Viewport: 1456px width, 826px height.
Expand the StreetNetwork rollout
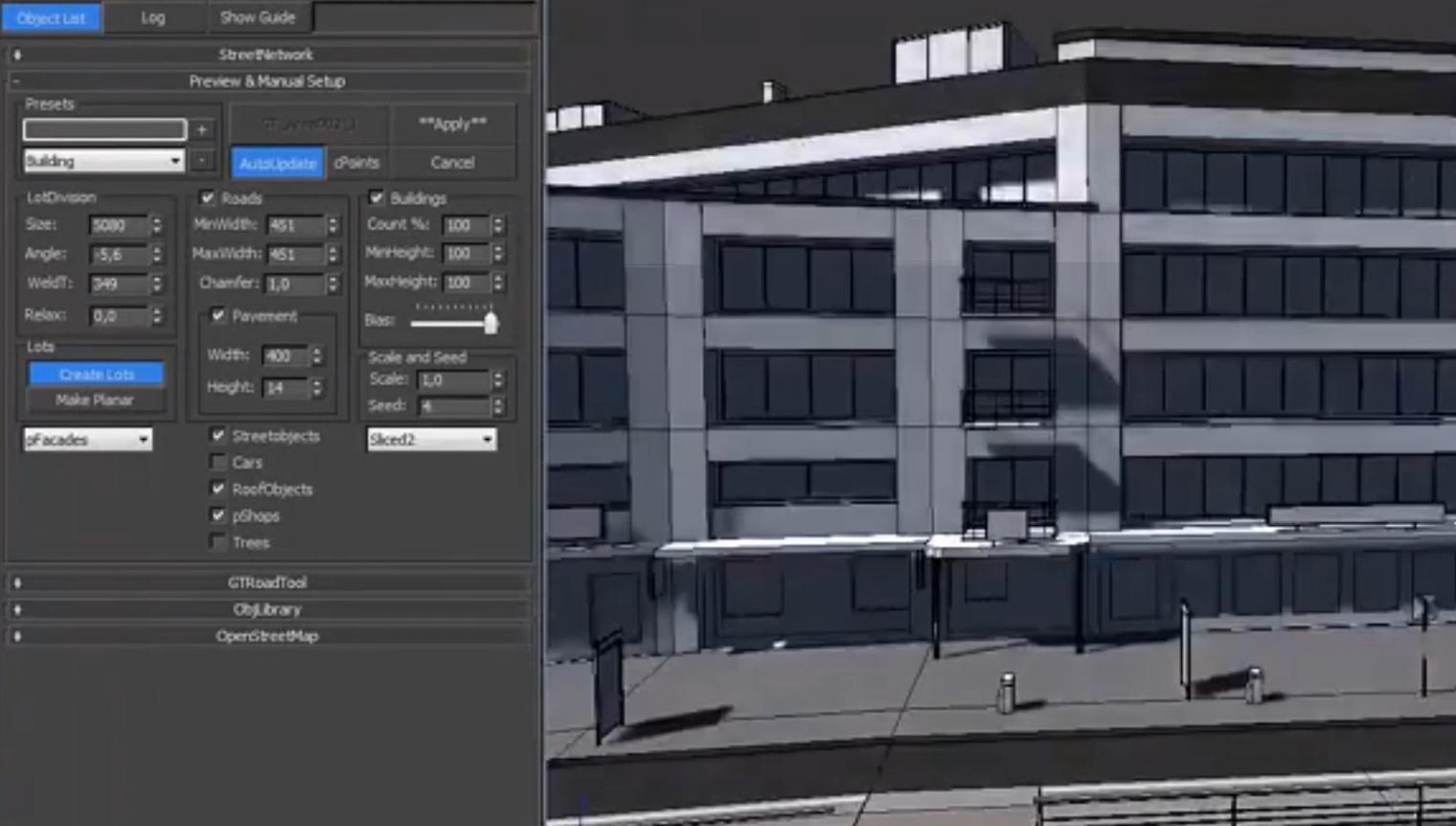click(x=266, y=55)
